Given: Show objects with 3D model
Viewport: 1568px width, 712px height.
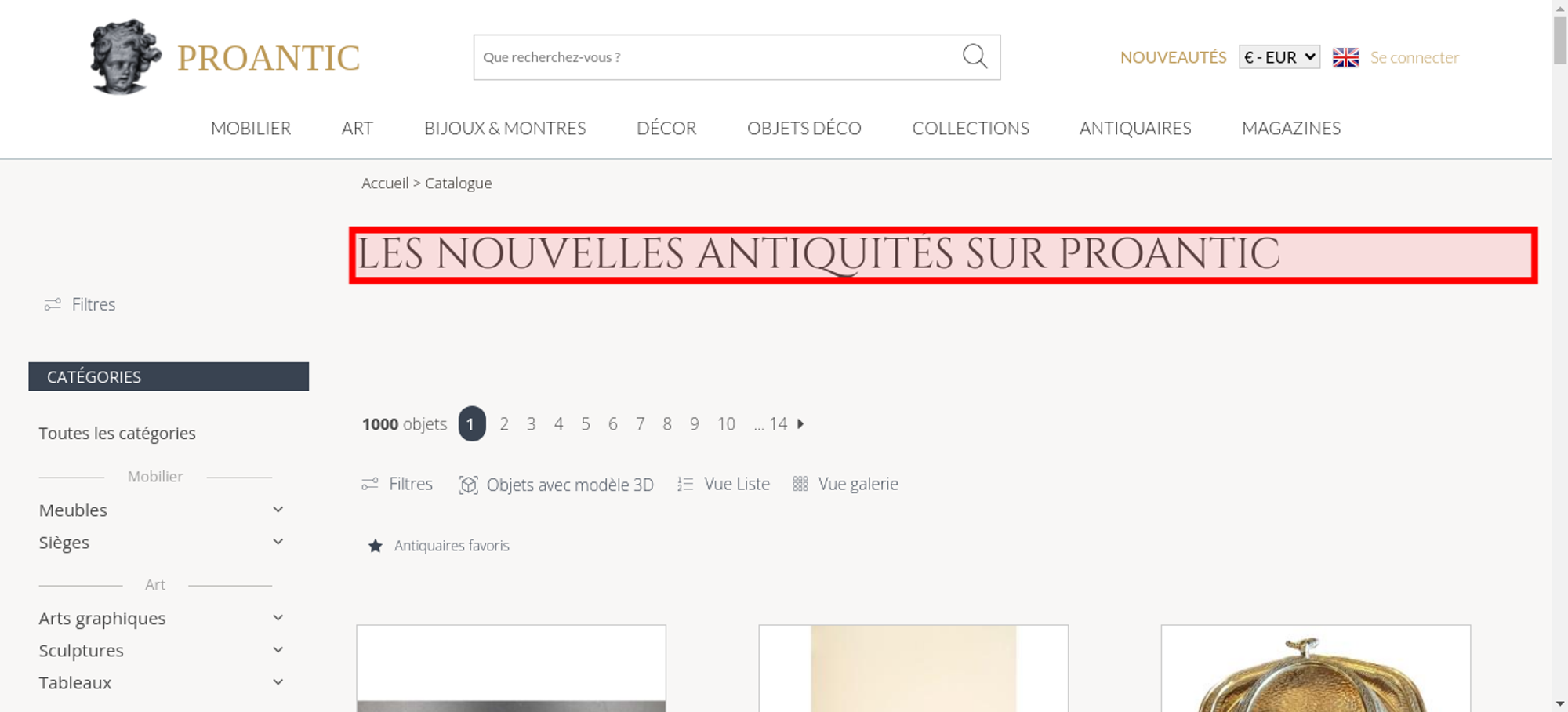Looking at the screenshot, I should [x=556, y=485].
